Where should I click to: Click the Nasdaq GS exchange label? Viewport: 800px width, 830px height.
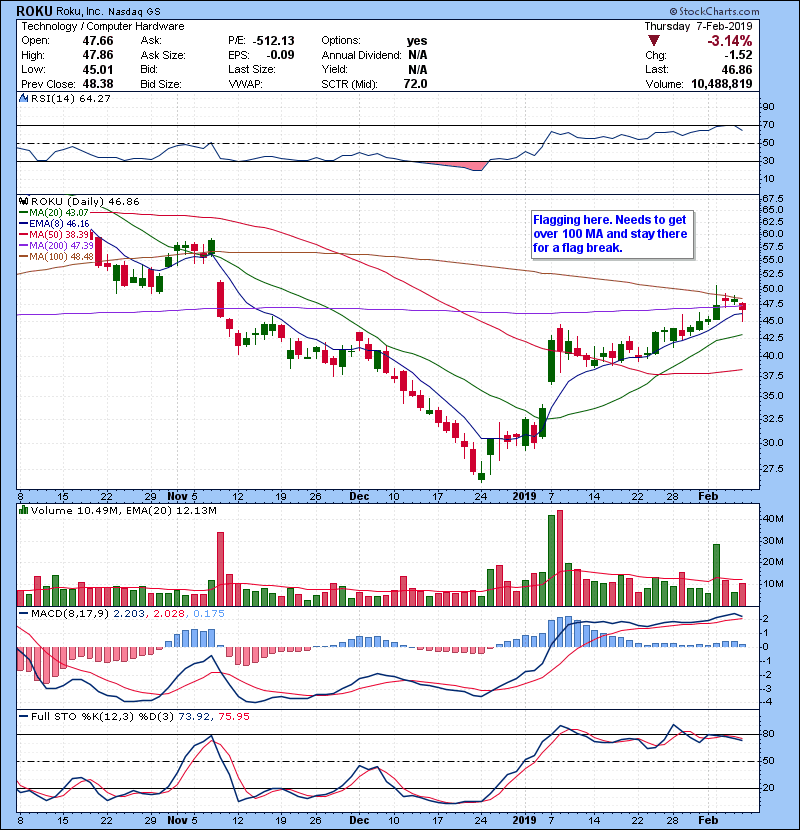(x=134, y=12)
